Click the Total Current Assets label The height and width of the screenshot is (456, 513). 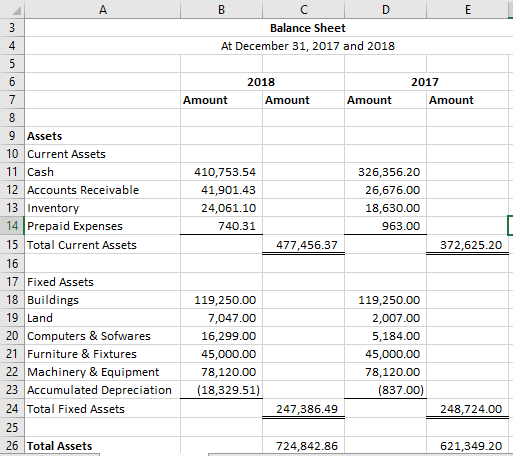point(82,245)
